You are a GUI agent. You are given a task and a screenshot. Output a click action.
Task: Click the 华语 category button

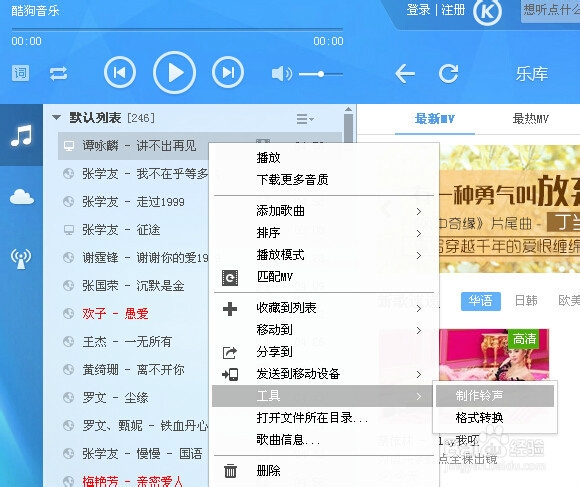pos(480,301)
